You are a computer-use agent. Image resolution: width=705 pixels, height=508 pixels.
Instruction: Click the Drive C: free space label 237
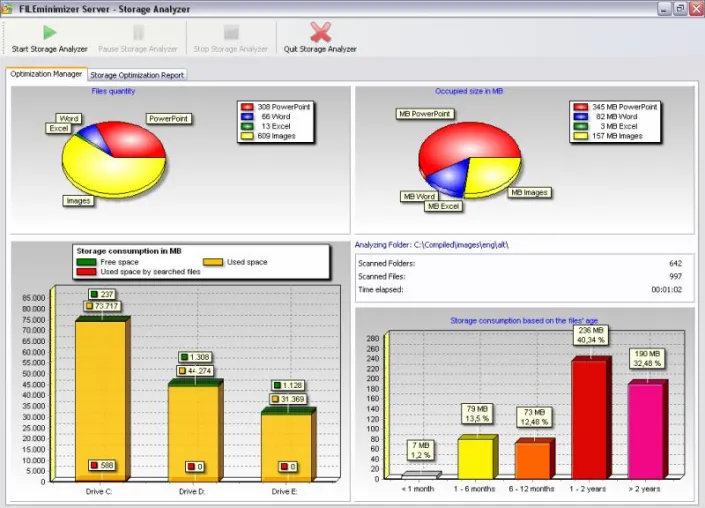click(x=102, y=294)
